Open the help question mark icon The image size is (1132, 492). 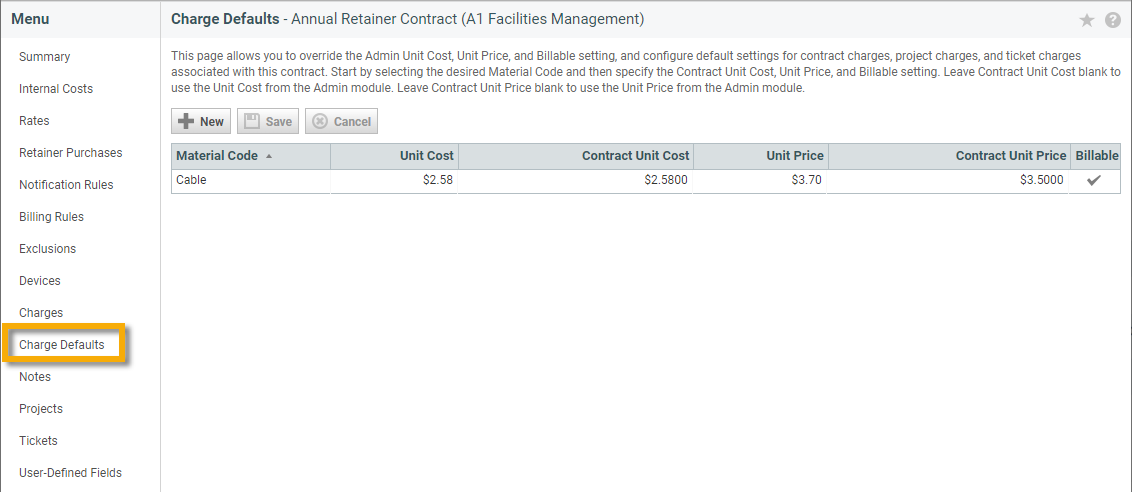(x=1113, y=20)
